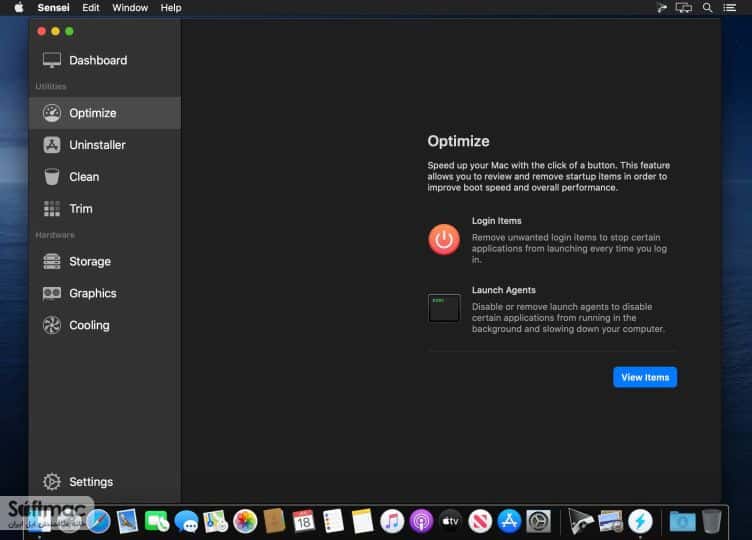Open the Dashboard sidebar item
The height and width of the screenshot is (540, 752).
point(105,60)
